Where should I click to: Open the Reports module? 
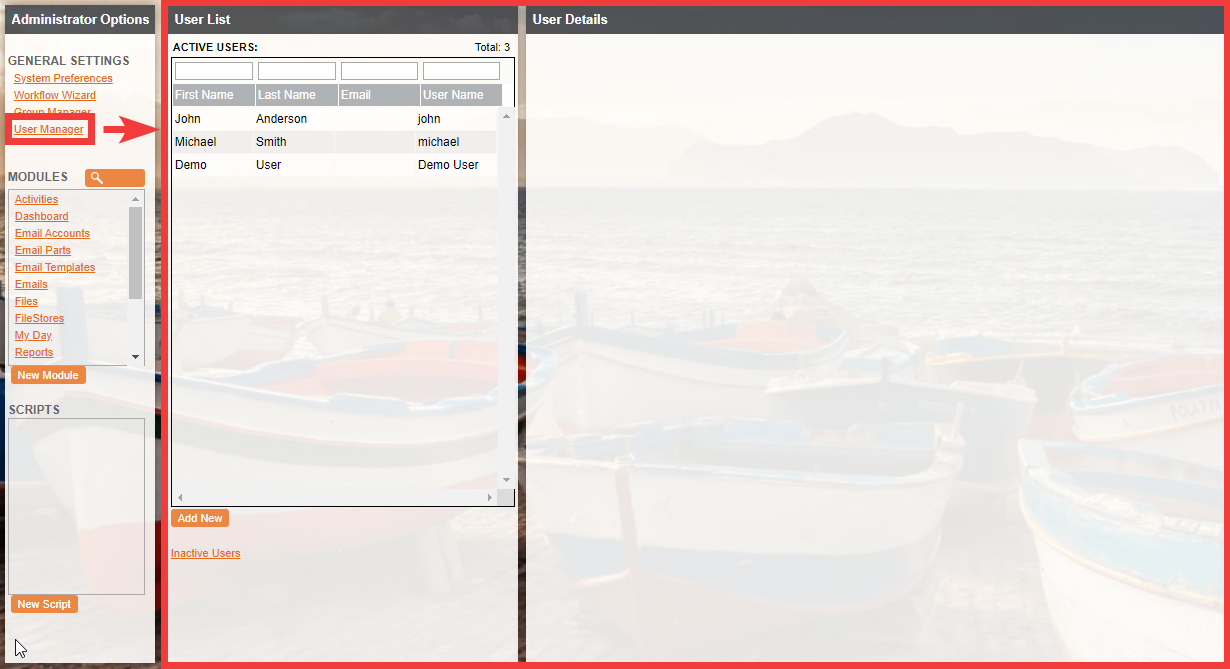(34, 352)
